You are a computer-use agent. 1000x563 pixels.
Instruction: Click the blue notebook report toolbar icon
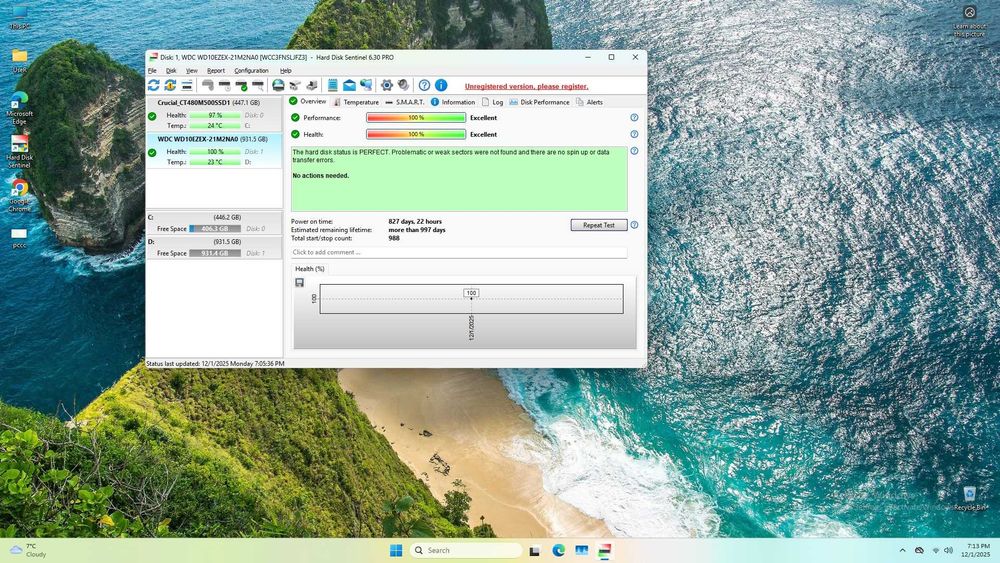point(332,85)
